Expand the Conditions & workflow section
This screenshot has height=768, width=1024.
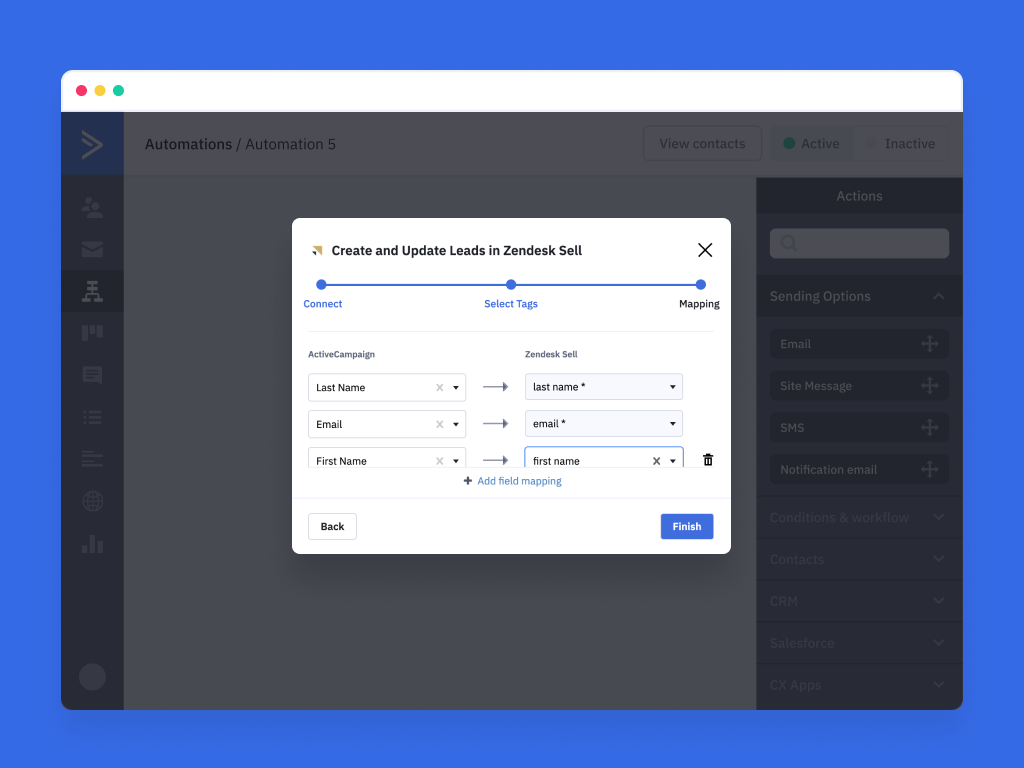tap(858, 518)
